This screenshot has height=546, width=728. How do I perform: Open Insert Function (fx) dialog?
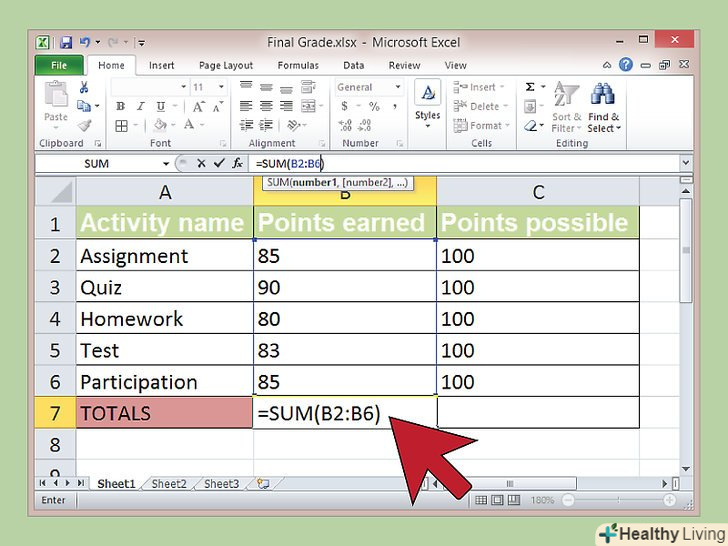tap(237, 163)
